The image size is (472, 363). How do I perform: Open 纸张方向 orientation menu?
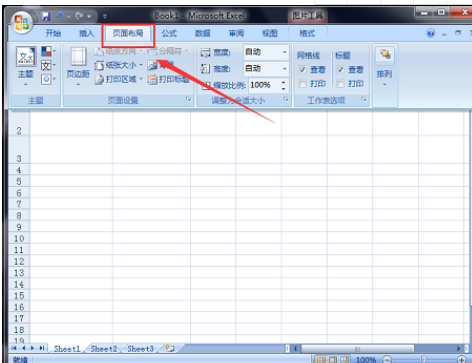tap(118, 51)
